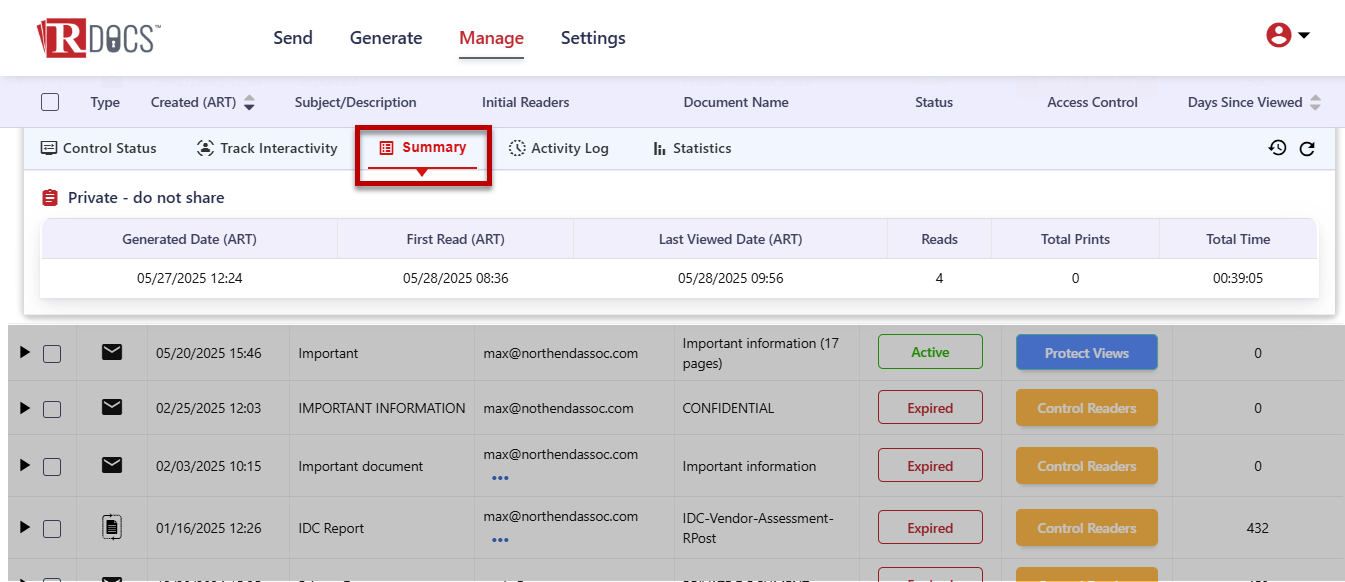Expand the row created 05/20/2025 15:46
Image resolution: width=1345 pixels, height=582 pixels.
click(x=25, y=353)
